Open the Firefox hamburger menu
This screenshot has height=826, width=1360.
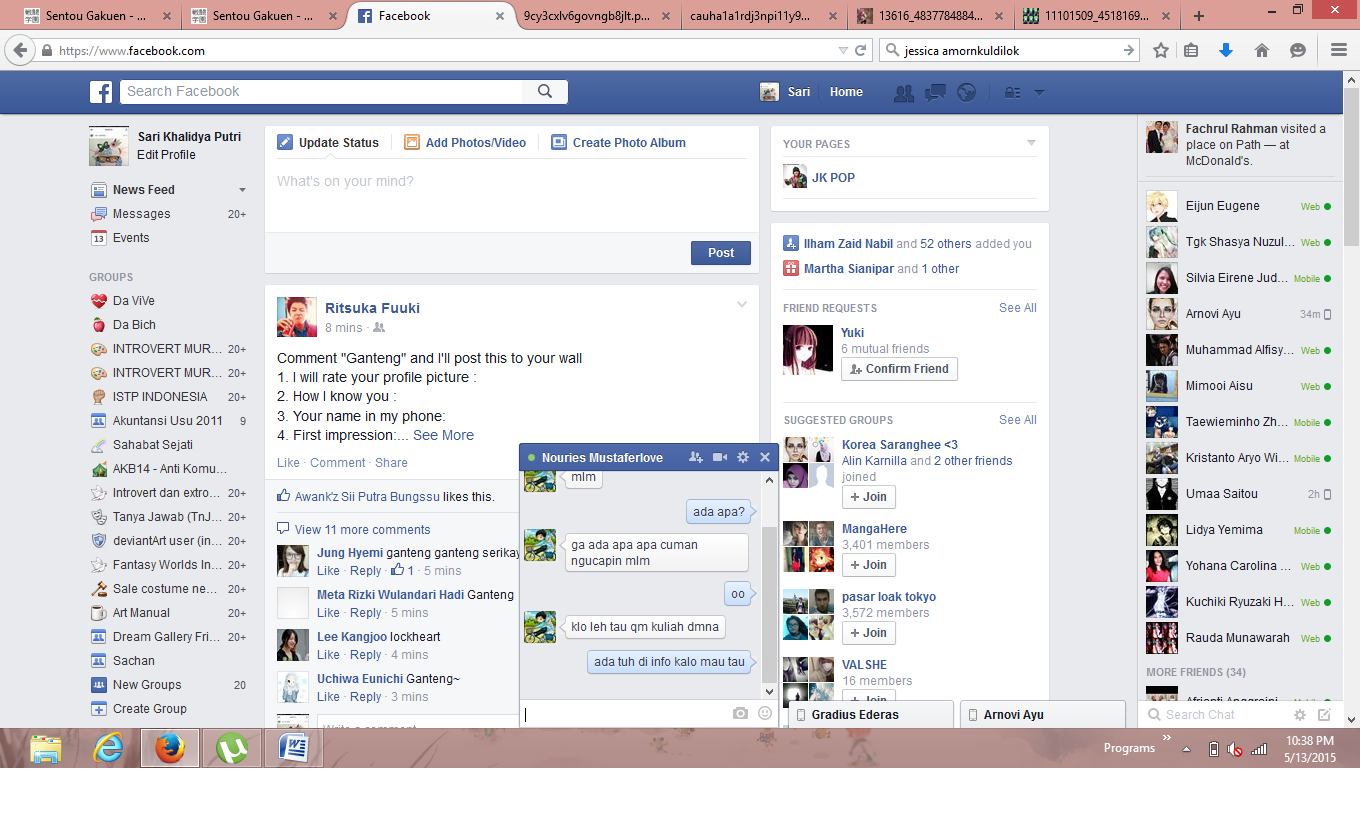click(1339, 50)
